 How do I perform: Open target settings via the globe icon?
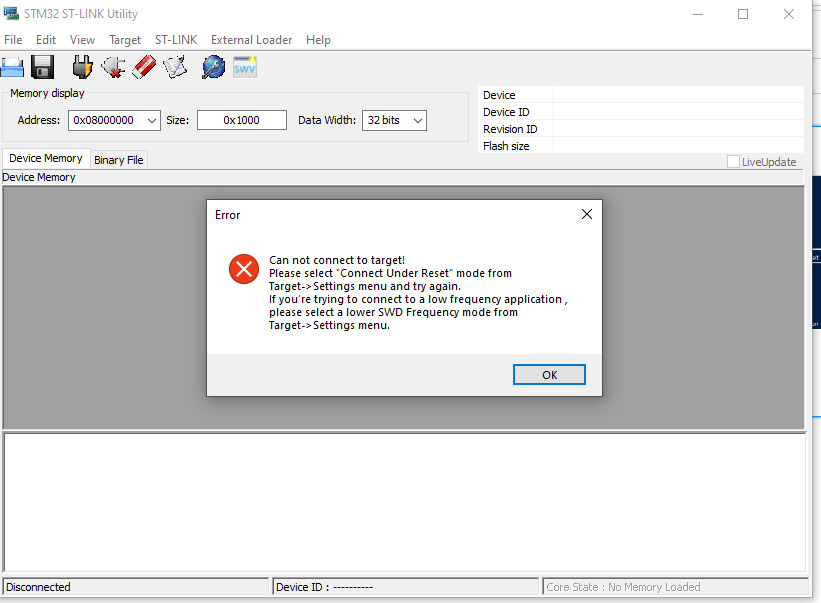coord(212,66)
